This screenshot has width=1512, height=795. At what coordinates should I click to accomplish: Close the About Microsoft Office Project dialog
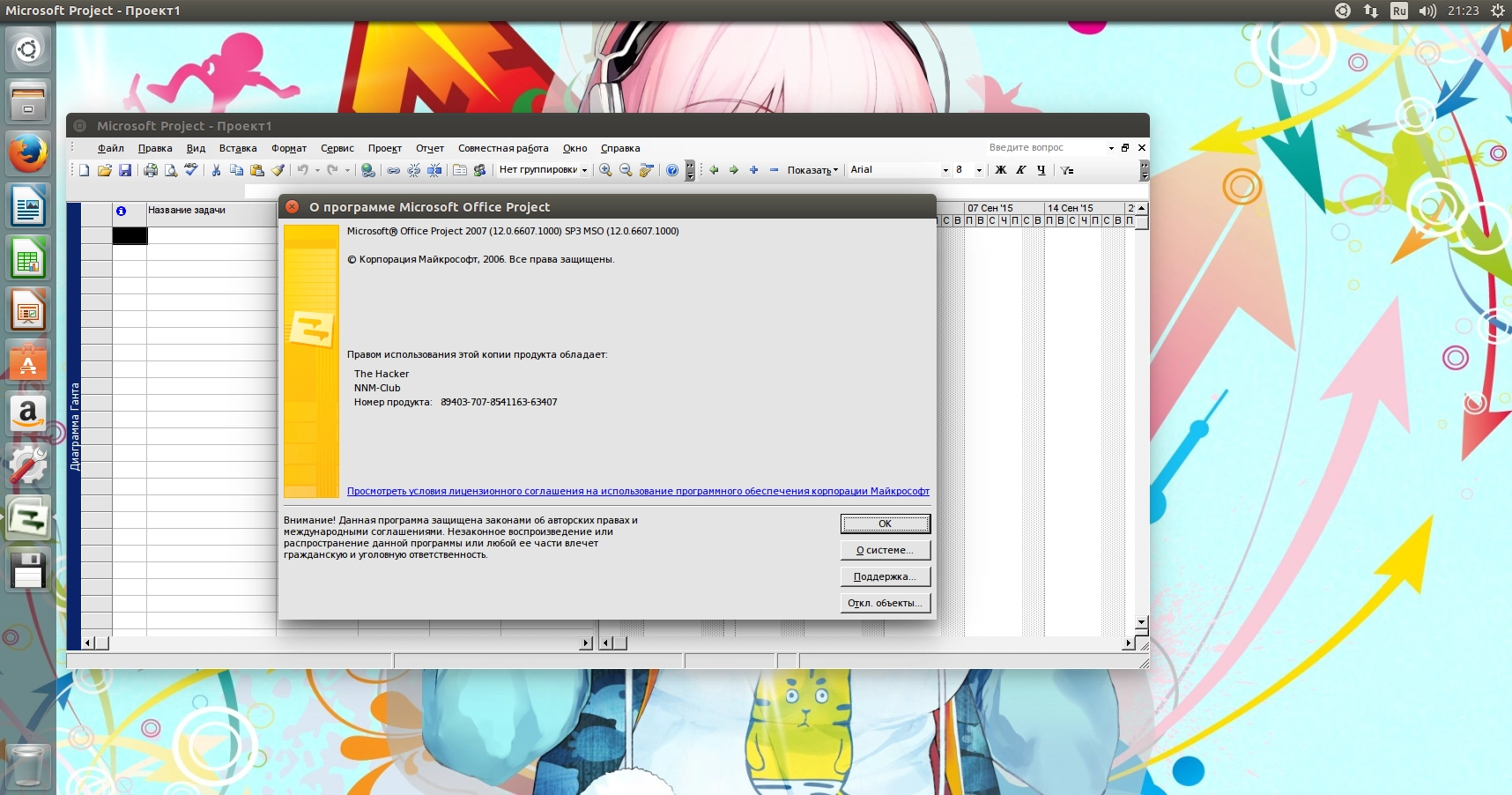pos(293,207)
